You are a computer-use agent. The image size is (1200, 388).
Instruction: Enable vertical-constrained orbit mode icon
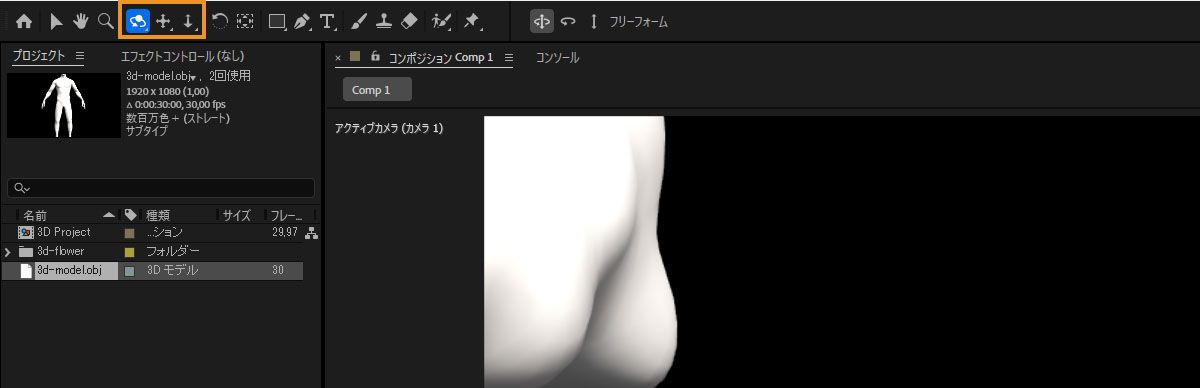594,21
